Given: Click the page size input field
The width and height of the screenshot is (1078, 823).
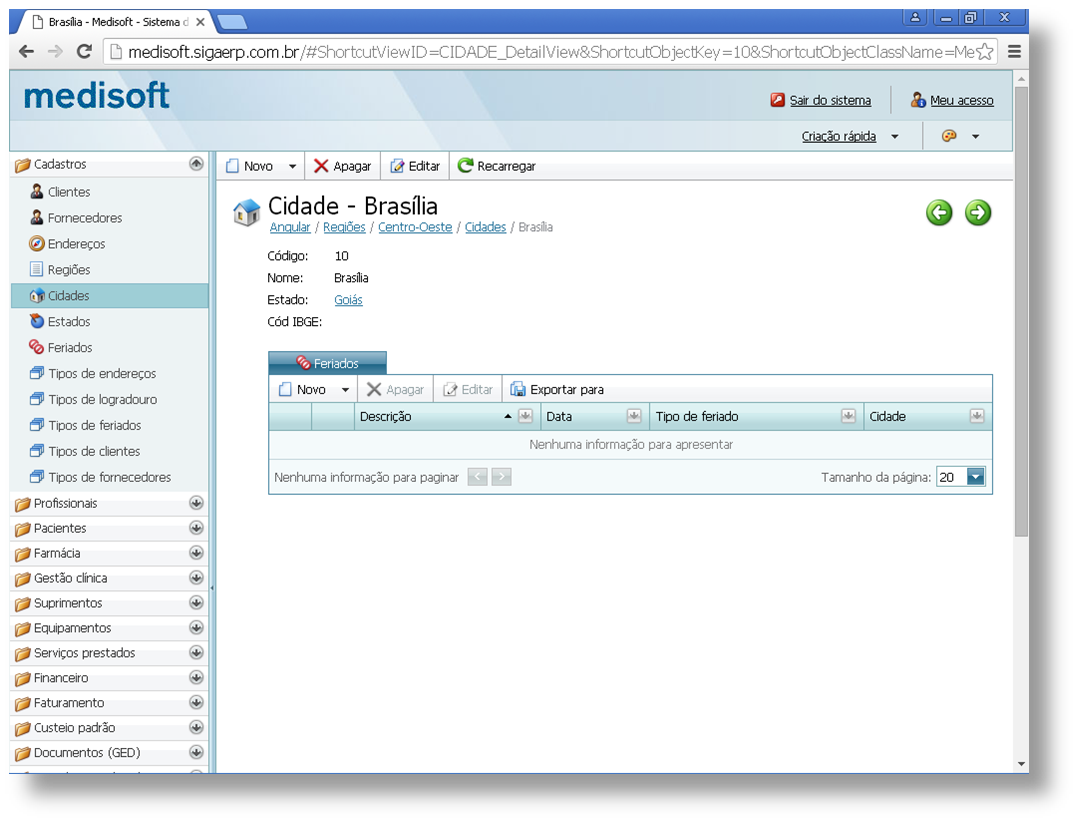Looking at the screenshot, I should click(952, 477).
